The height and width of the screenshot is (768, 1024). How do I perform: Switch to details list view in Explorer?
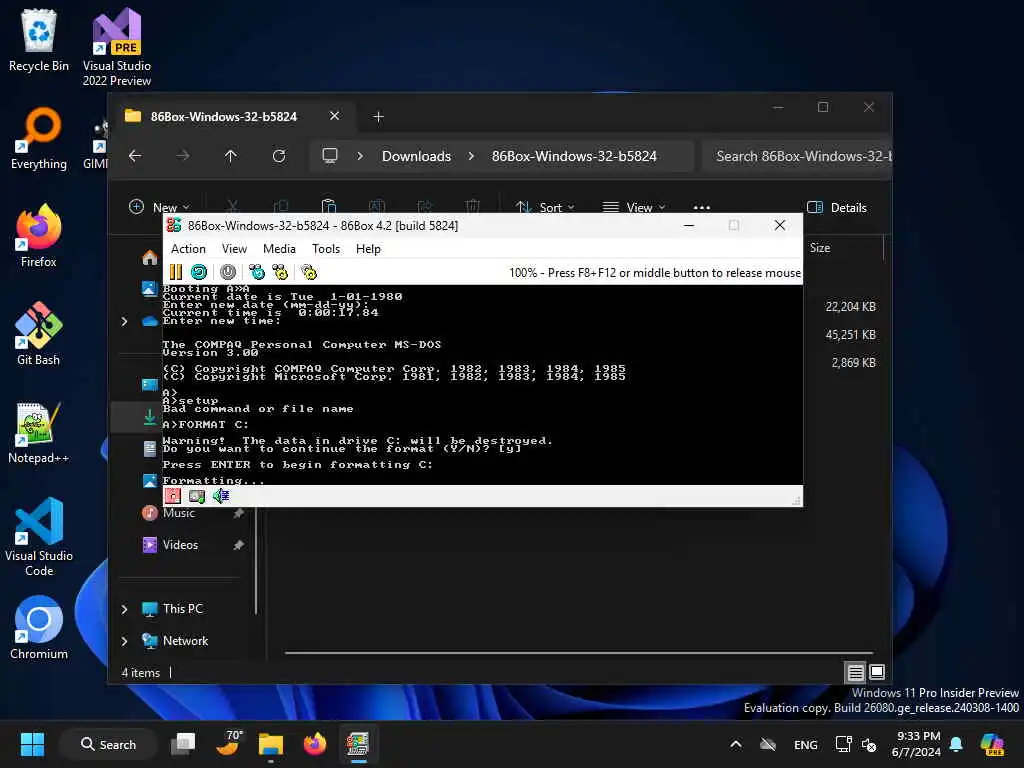[x=856, y=672]
